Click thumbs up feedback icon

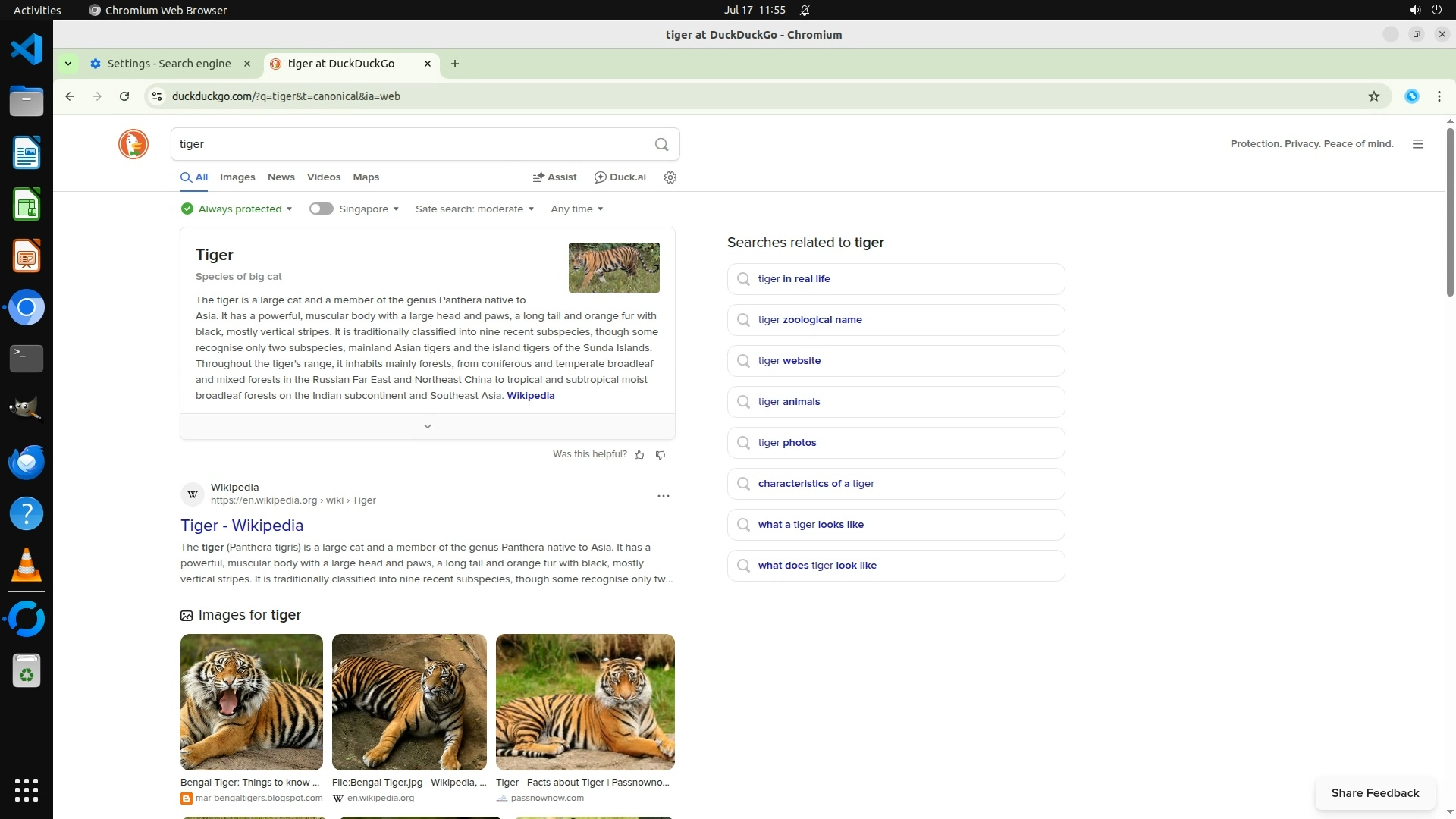[639, 455]
